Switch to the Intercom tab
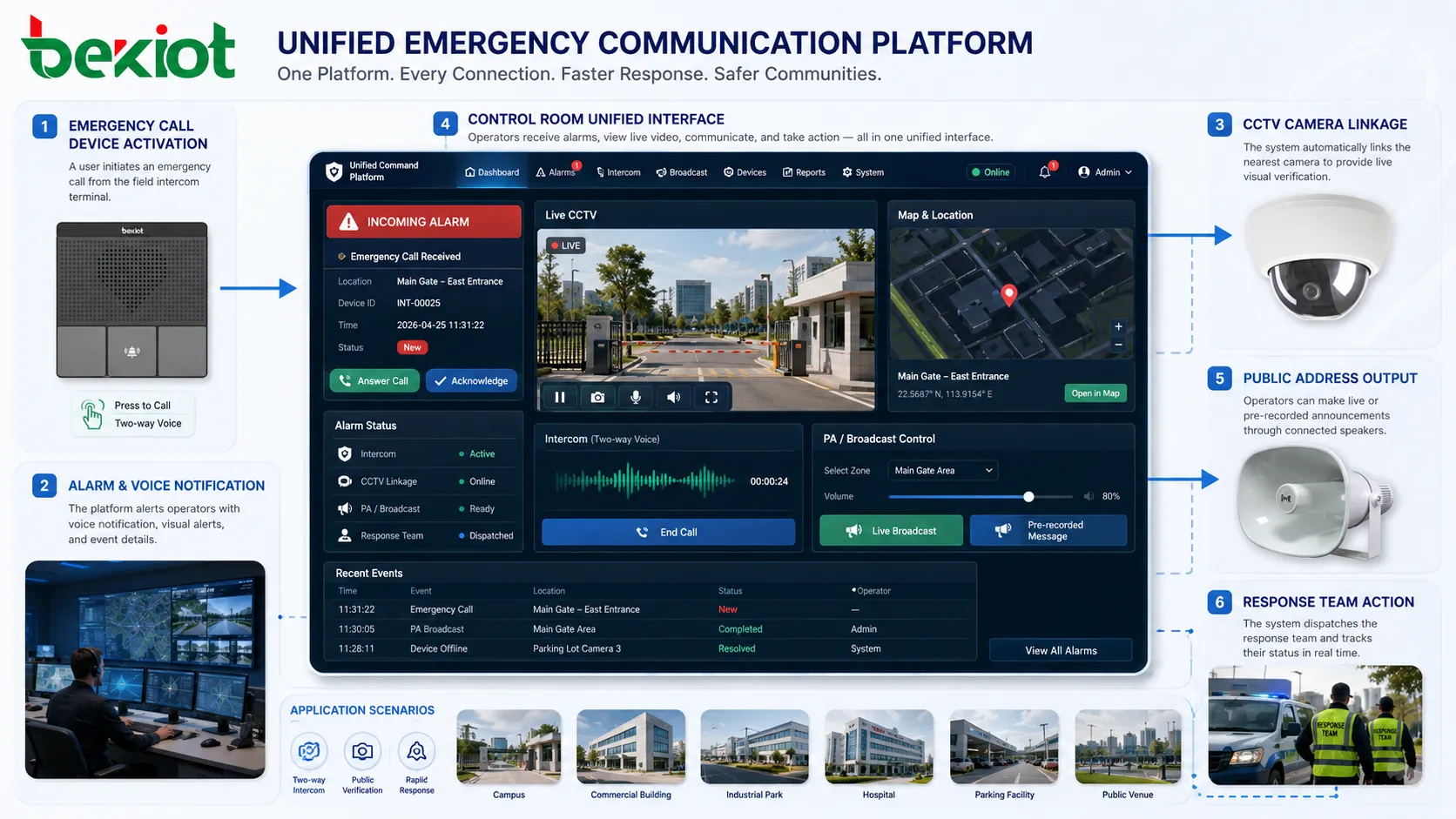This screenshot has height=819, width=1456. tap(618, 172)
